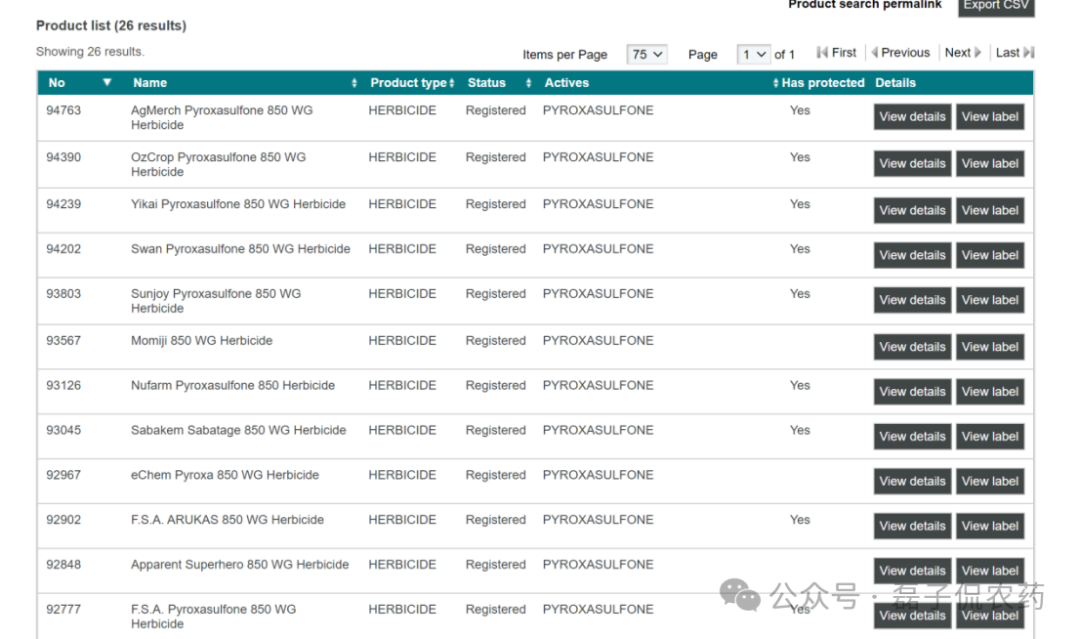This screenshot has width=1080, height=639.
Task: View label for Apparent Superhero 92848
Action: (990, 570)
